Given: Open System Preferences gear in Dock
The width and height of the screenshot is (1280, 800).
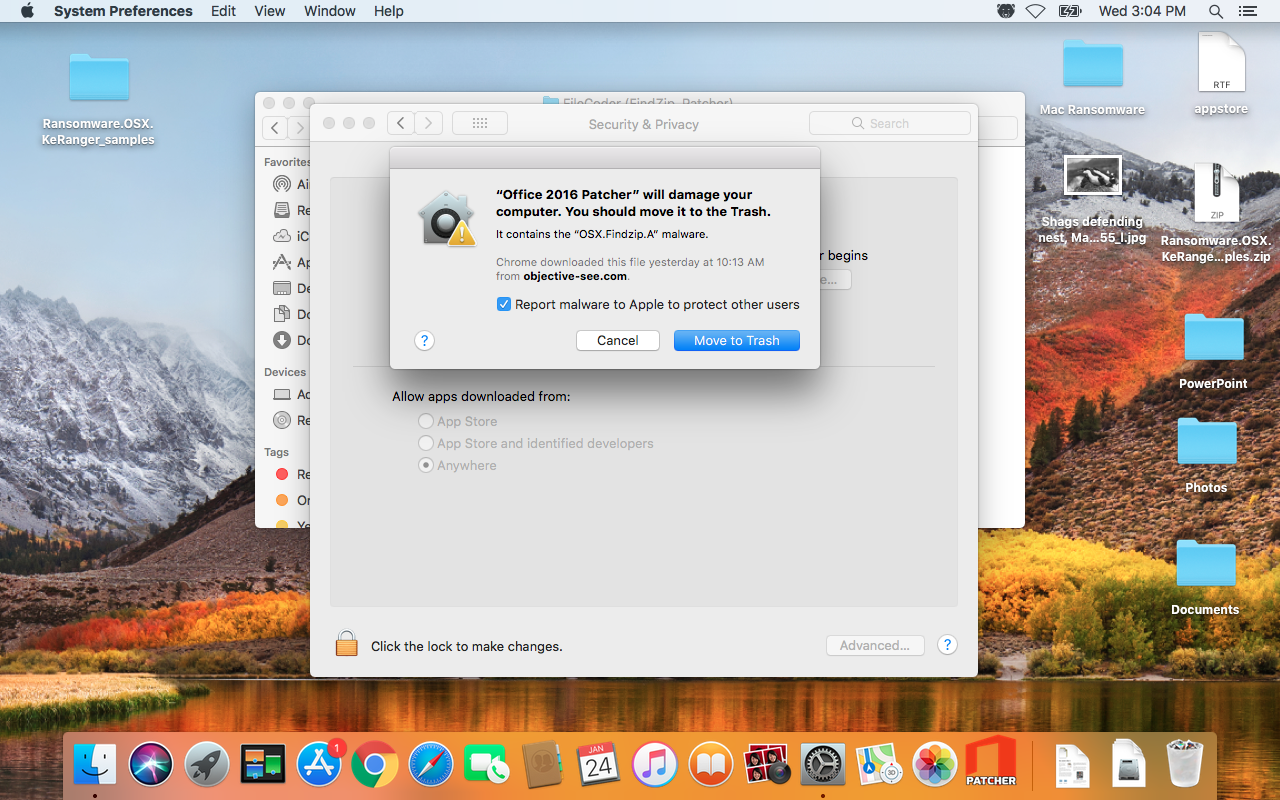Looking at the screenshot, I should click(x=823, y=765).
